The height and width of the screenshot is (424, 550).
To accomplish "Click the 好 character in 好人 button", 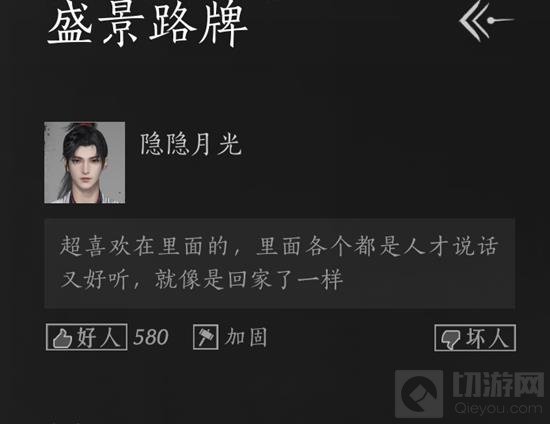I will pyautogui.click(x=86, y=337).
